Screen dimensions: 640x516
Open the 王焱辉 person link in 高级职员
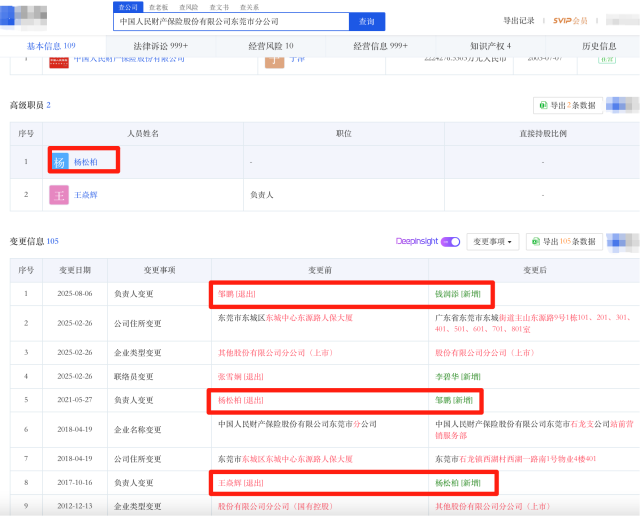coord(87,195)
